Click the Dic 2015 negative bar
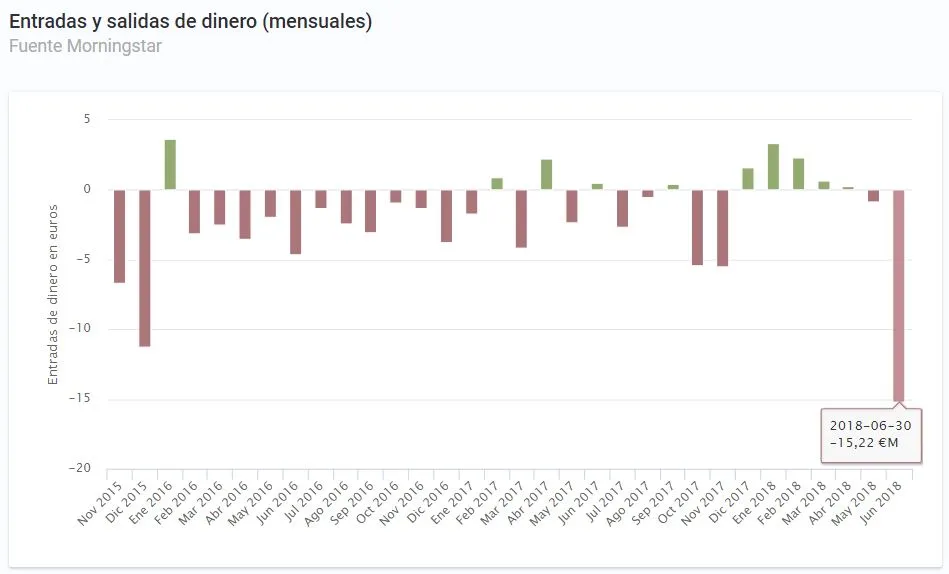 tap(145, 267)
